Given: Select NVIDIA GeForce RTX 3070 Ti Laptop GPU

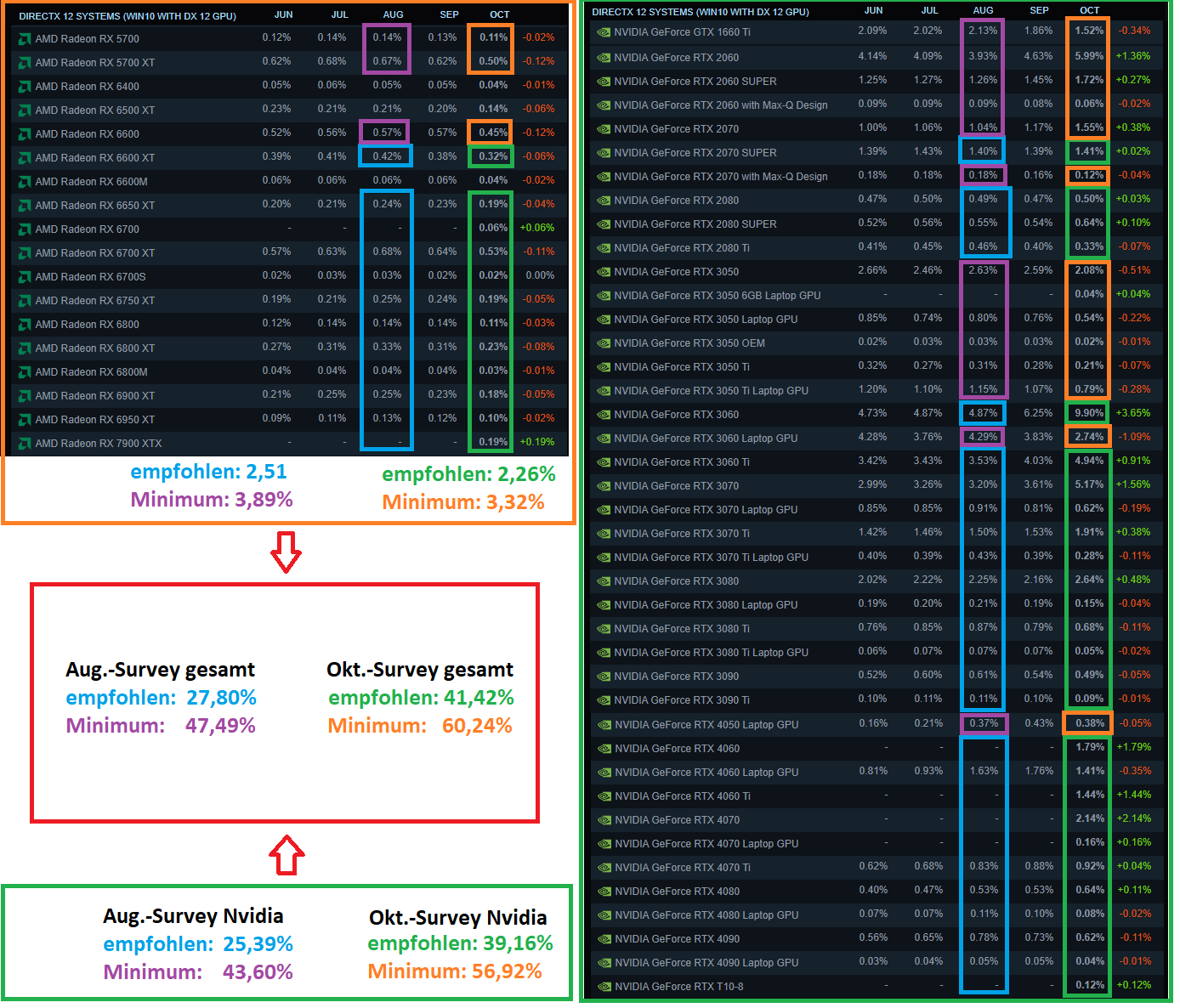Looking at the screenshot, I should click(712, 558).
